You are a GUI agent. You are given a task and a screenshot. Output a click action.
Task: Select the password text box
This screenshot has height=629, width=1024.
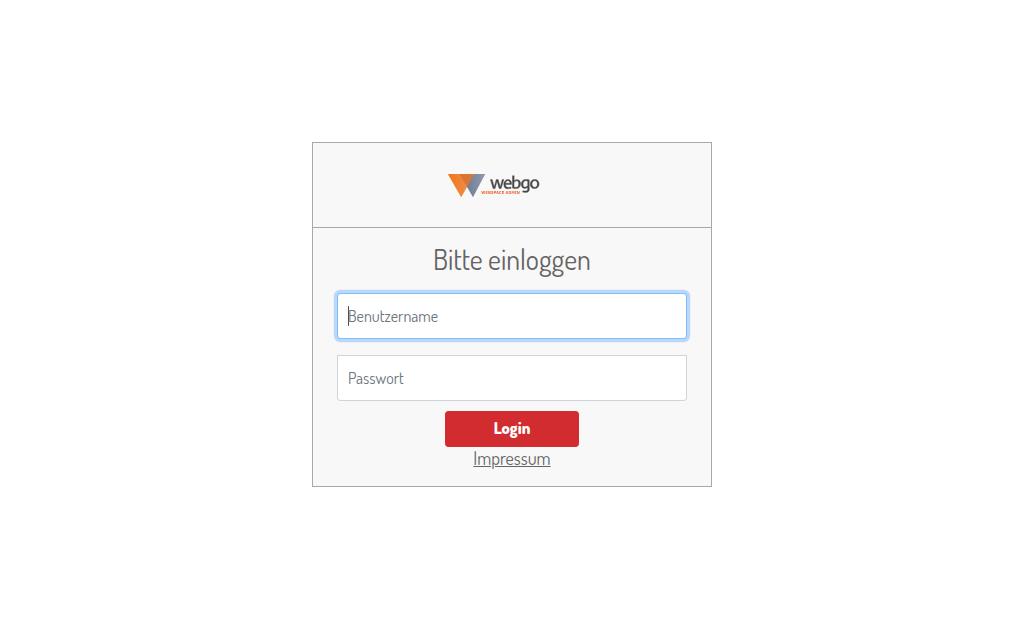[x=511, y=378]
